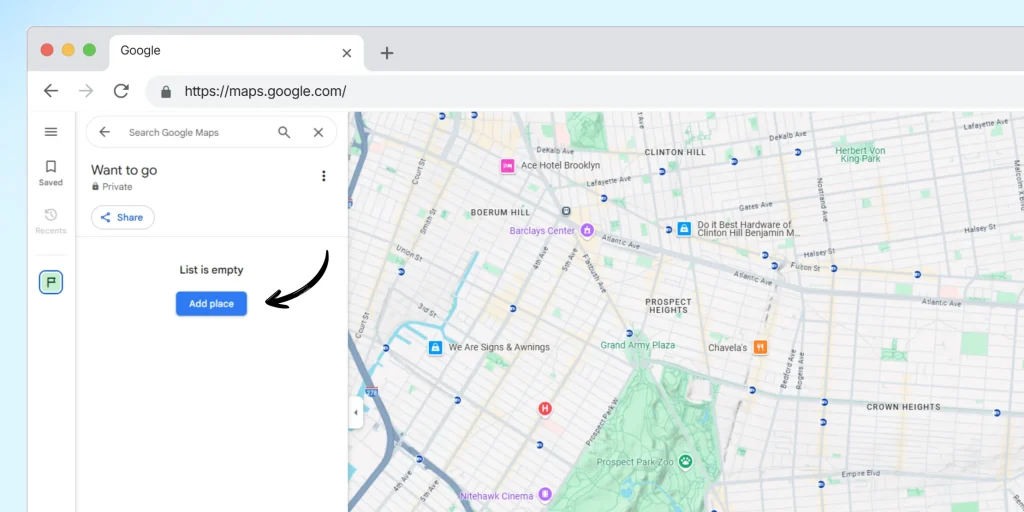The height and width of the screenshot is (512, 1024).
Task: Collapse the side panel with arrow tab
Action: coord(355,412)
